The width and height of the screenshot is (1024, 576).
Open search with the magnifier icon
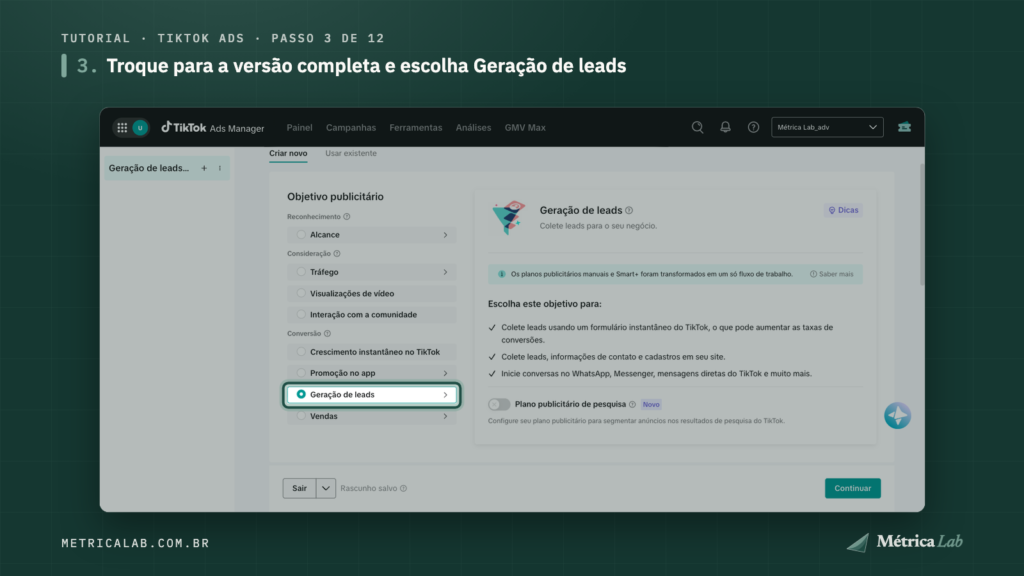click(697, 127)
